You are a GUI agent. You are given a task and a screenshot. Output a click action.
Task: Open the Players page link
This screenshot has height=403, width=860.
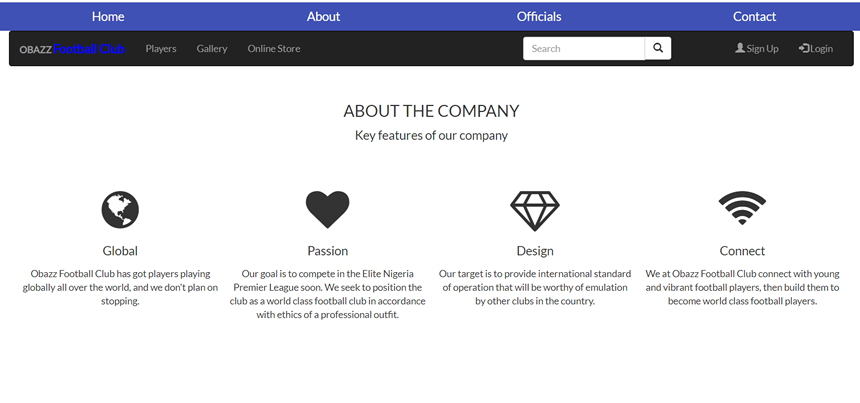[161, 49]
